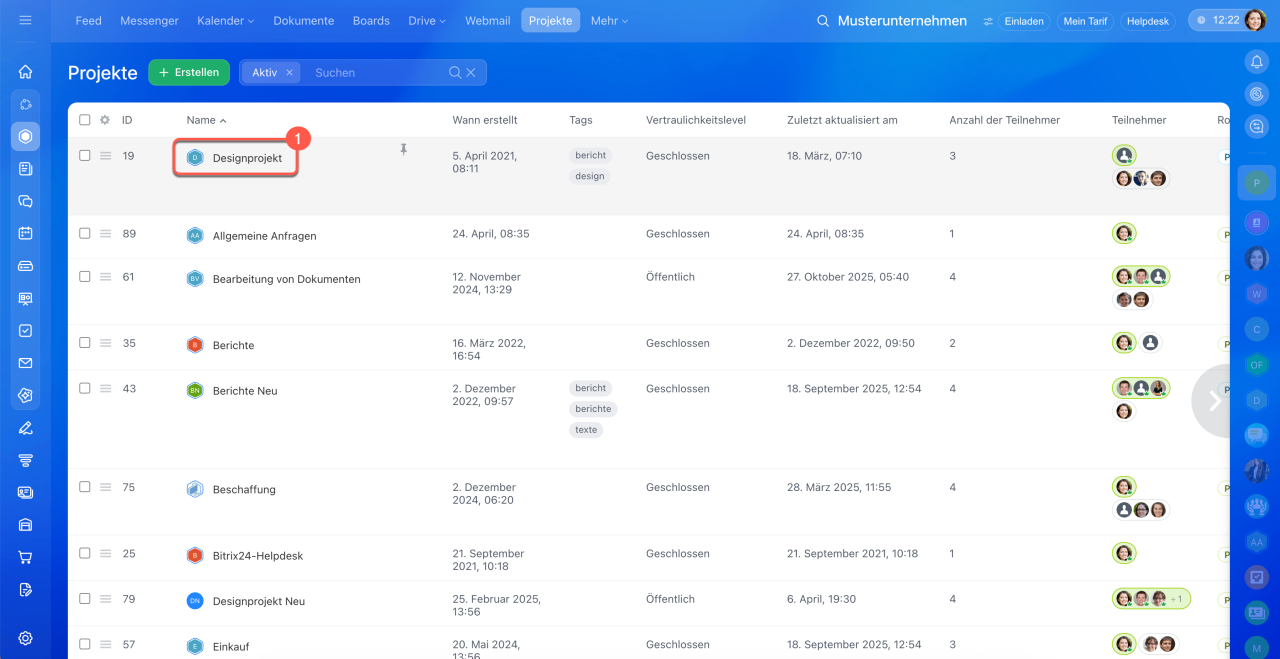
Task: Click the Vertraulichkeitslevel column header
Action: 696,120
